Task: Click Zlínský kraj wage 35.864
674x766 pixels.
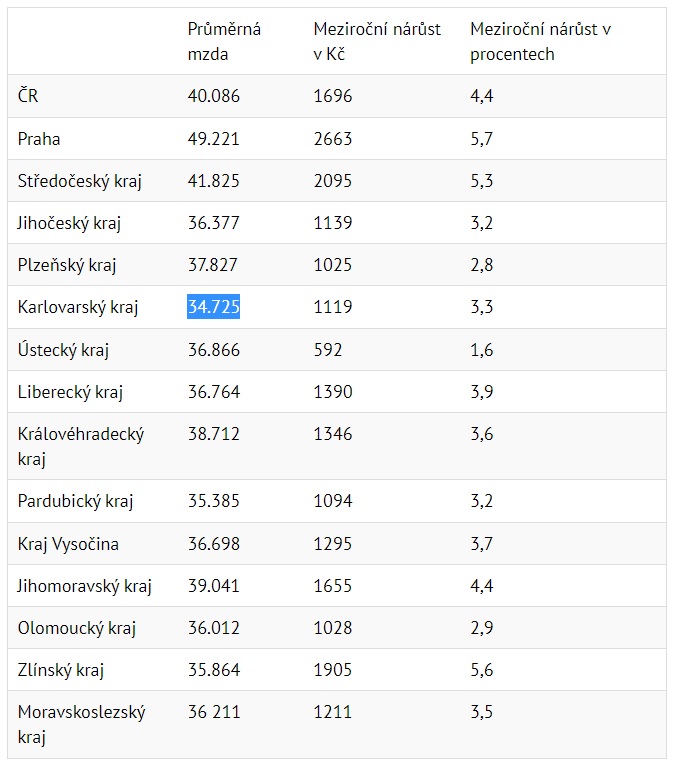Action: [213, 670]
